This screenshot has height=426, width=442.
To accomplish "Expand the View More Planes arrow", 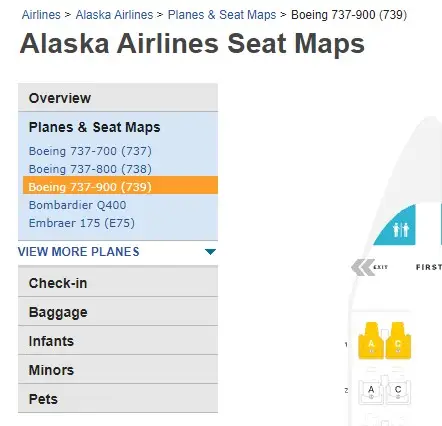I will [x=210, y=252].
